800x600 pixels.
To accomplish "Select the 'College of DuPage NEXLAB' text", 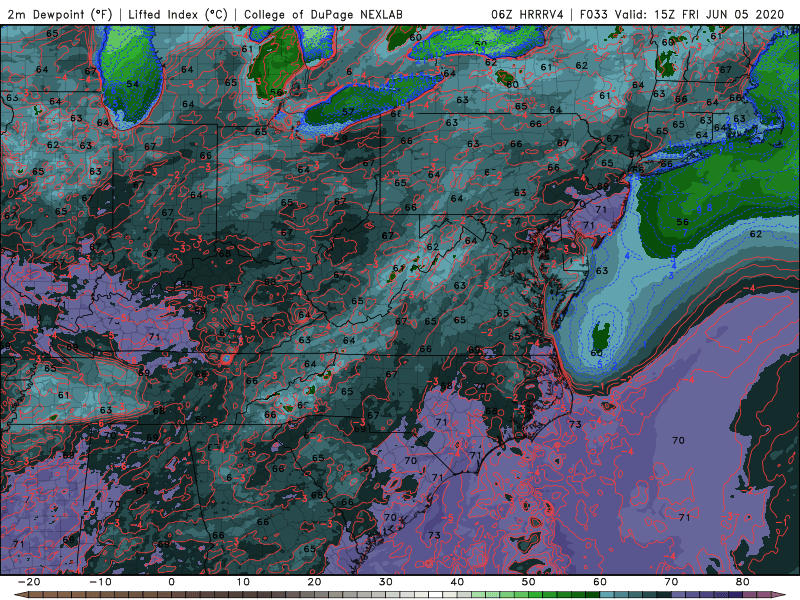I will click(x=323, y=14).
